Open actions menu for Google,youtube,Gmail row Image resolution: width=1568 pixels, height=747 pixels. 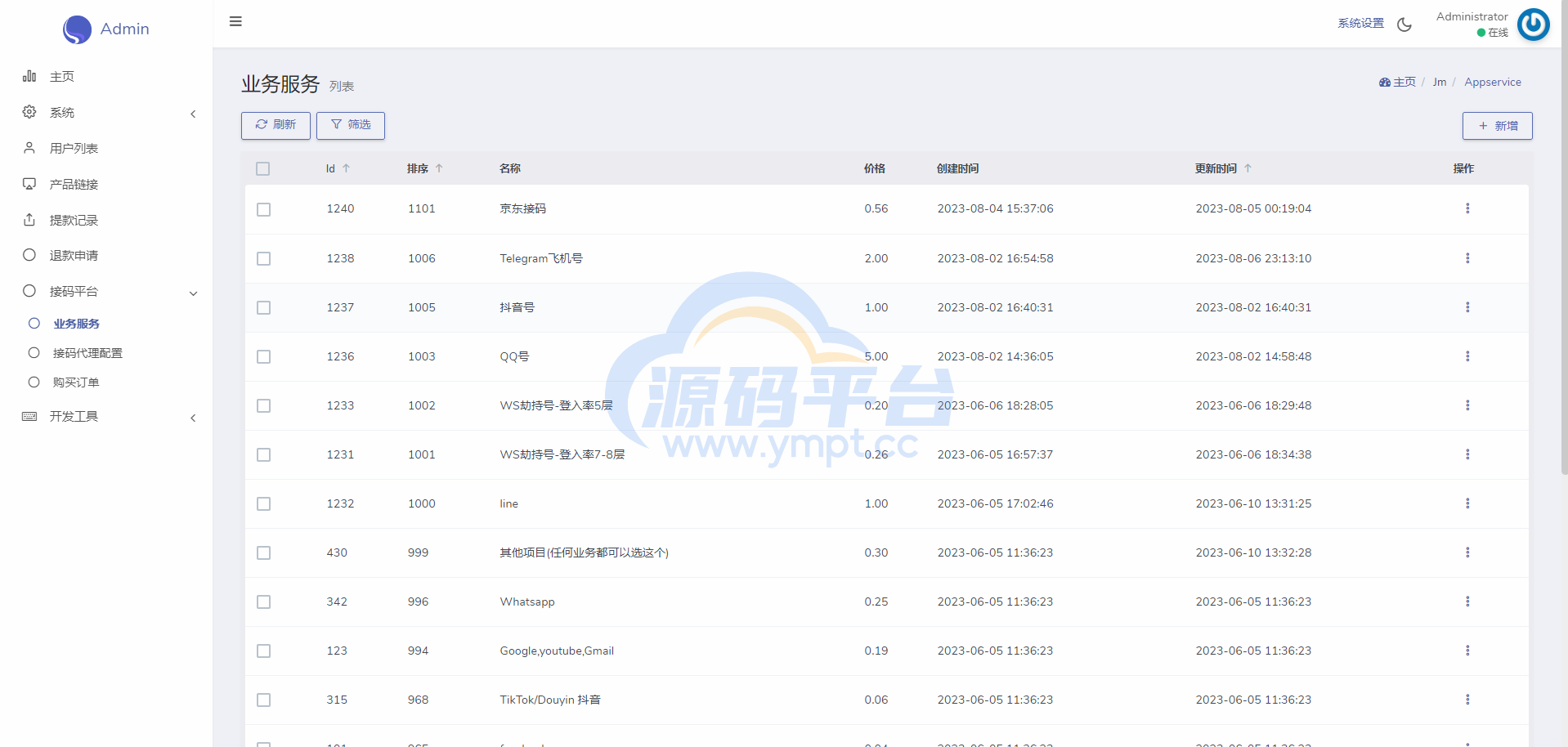pyautogui.click(x=1467, y=651)
